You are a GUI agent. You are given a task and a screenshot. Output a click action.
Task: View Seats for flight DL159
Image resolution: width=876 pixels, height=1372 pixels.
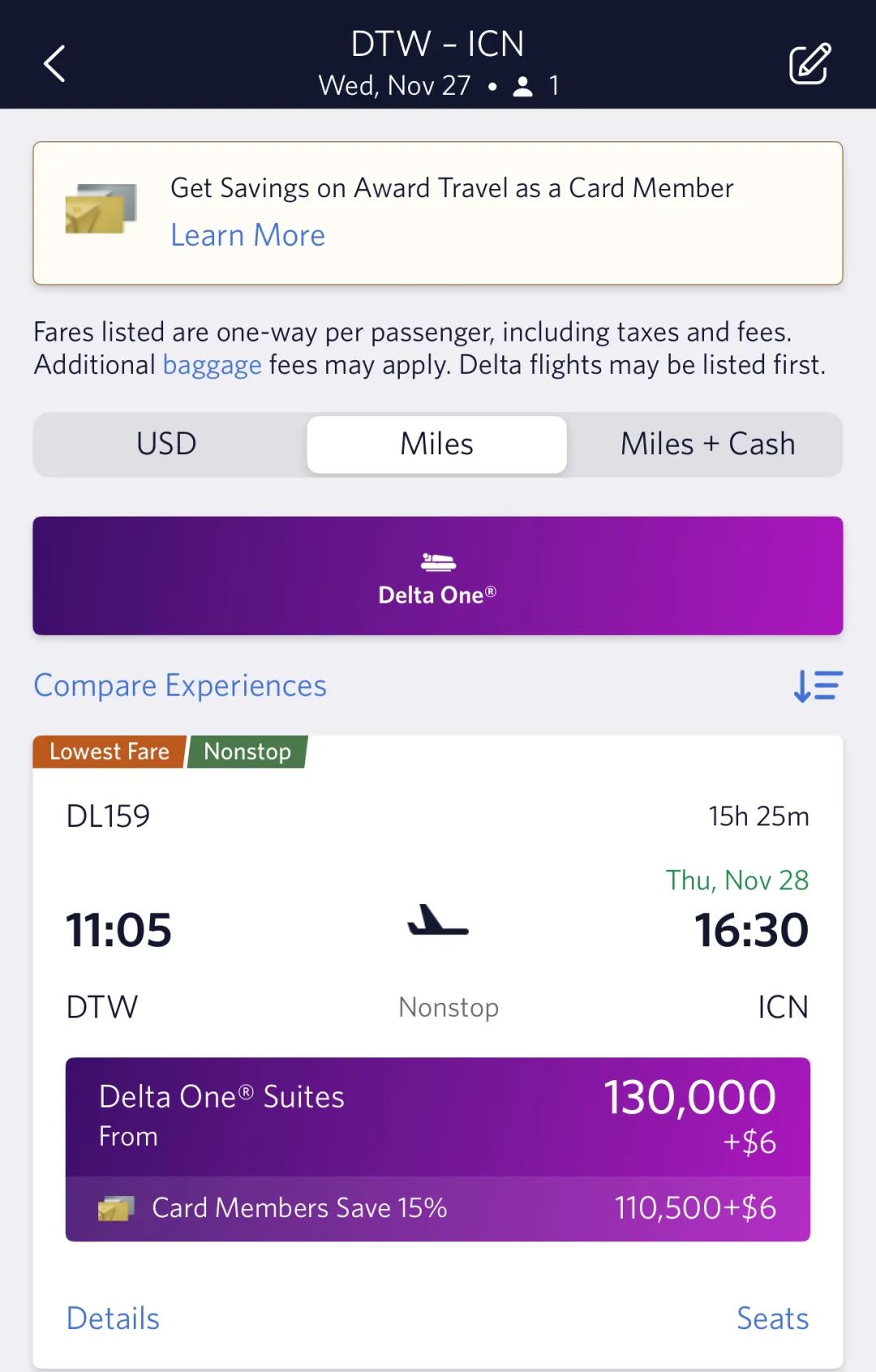(772, 1318)
